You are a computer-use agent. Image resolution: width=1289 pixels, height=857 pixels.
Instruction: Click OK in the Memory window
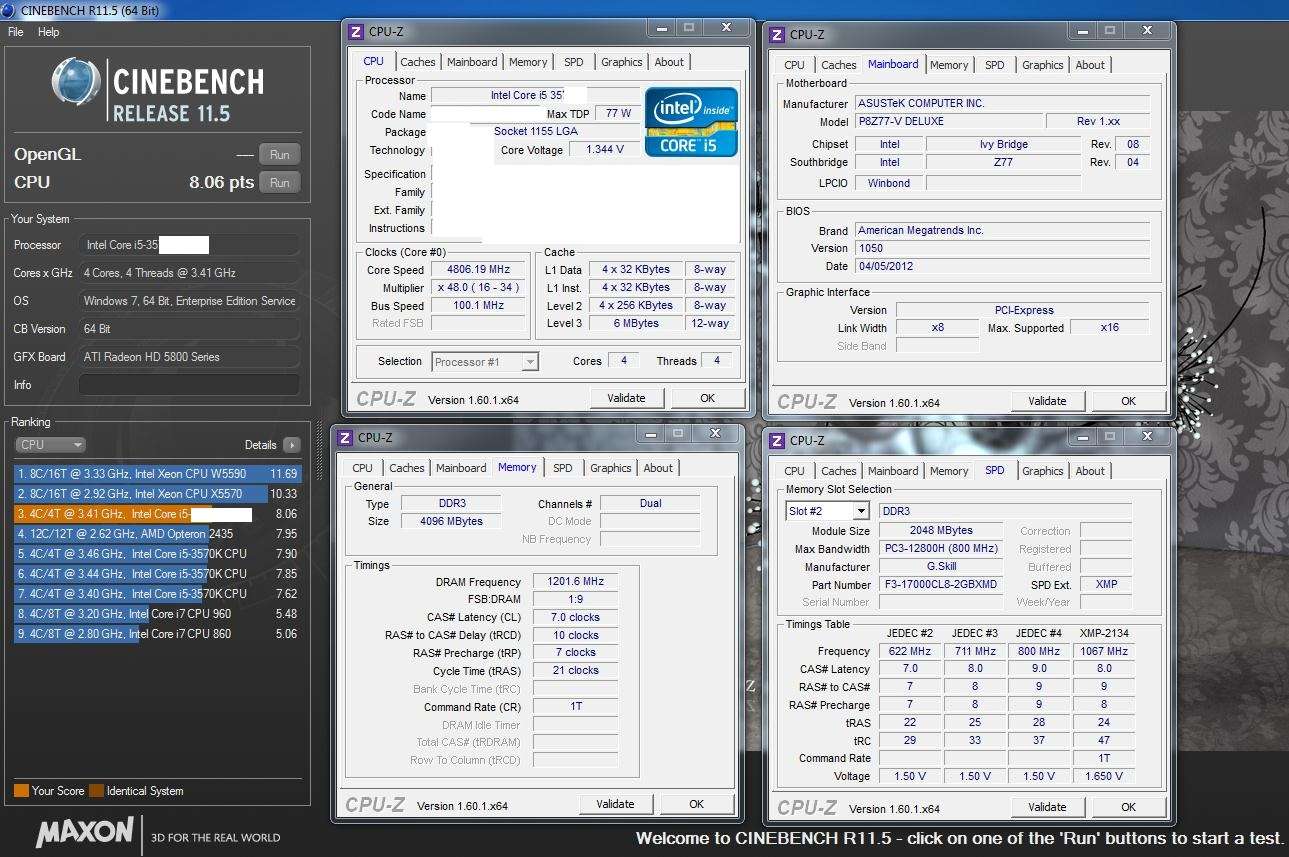pos(696,804)
